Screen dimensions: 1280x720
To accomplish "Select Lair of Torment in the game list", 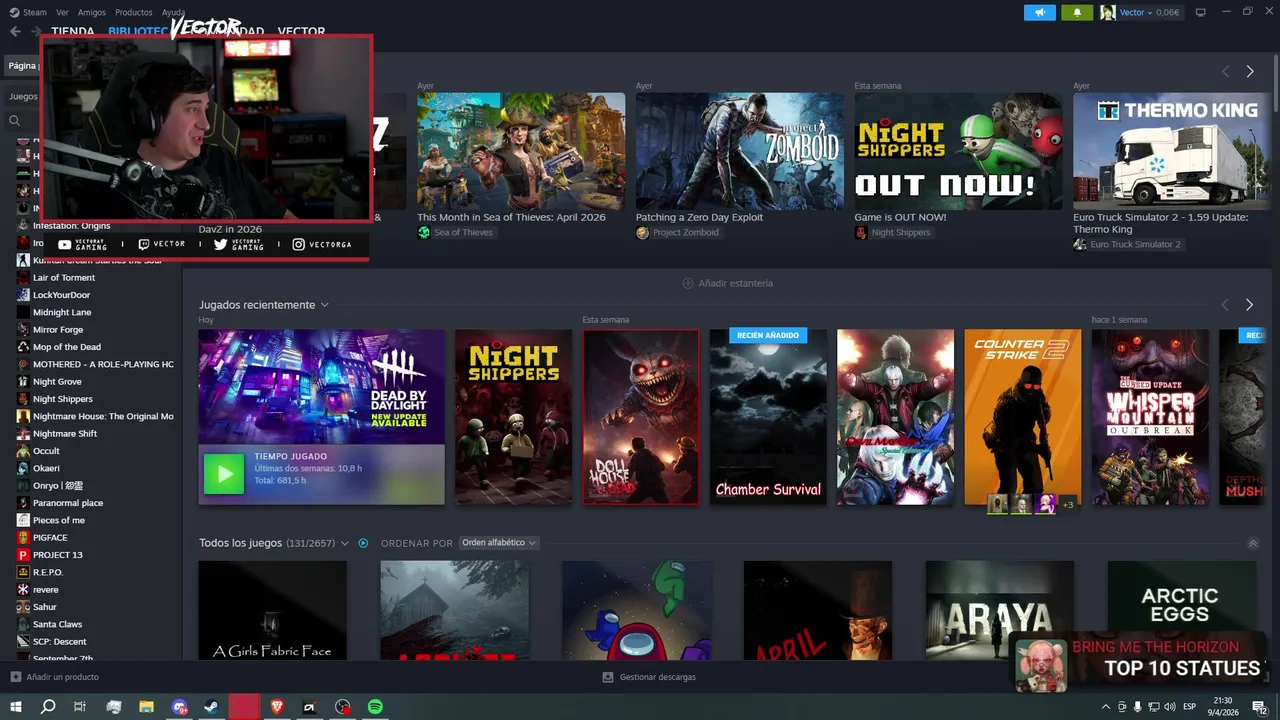I will (x=64, y=278).
